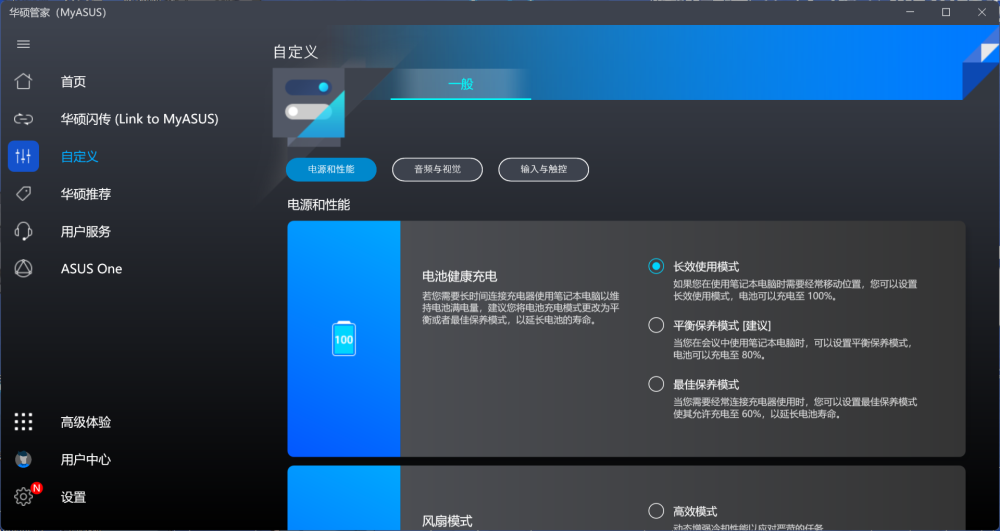Open the 设置 gear icon

click(24, 497)
